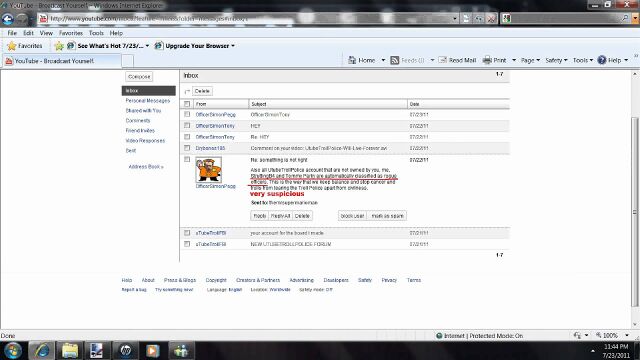Click Reply All button
The height and width of the screenshot is (360, 640).
280,216
